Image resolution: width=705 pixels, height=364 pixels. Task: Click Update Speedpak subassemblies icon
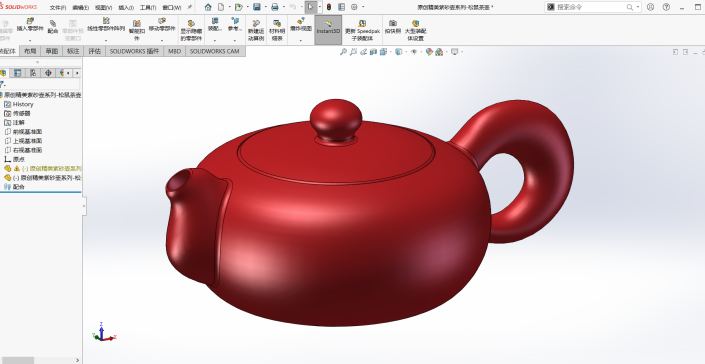point(362,23)
